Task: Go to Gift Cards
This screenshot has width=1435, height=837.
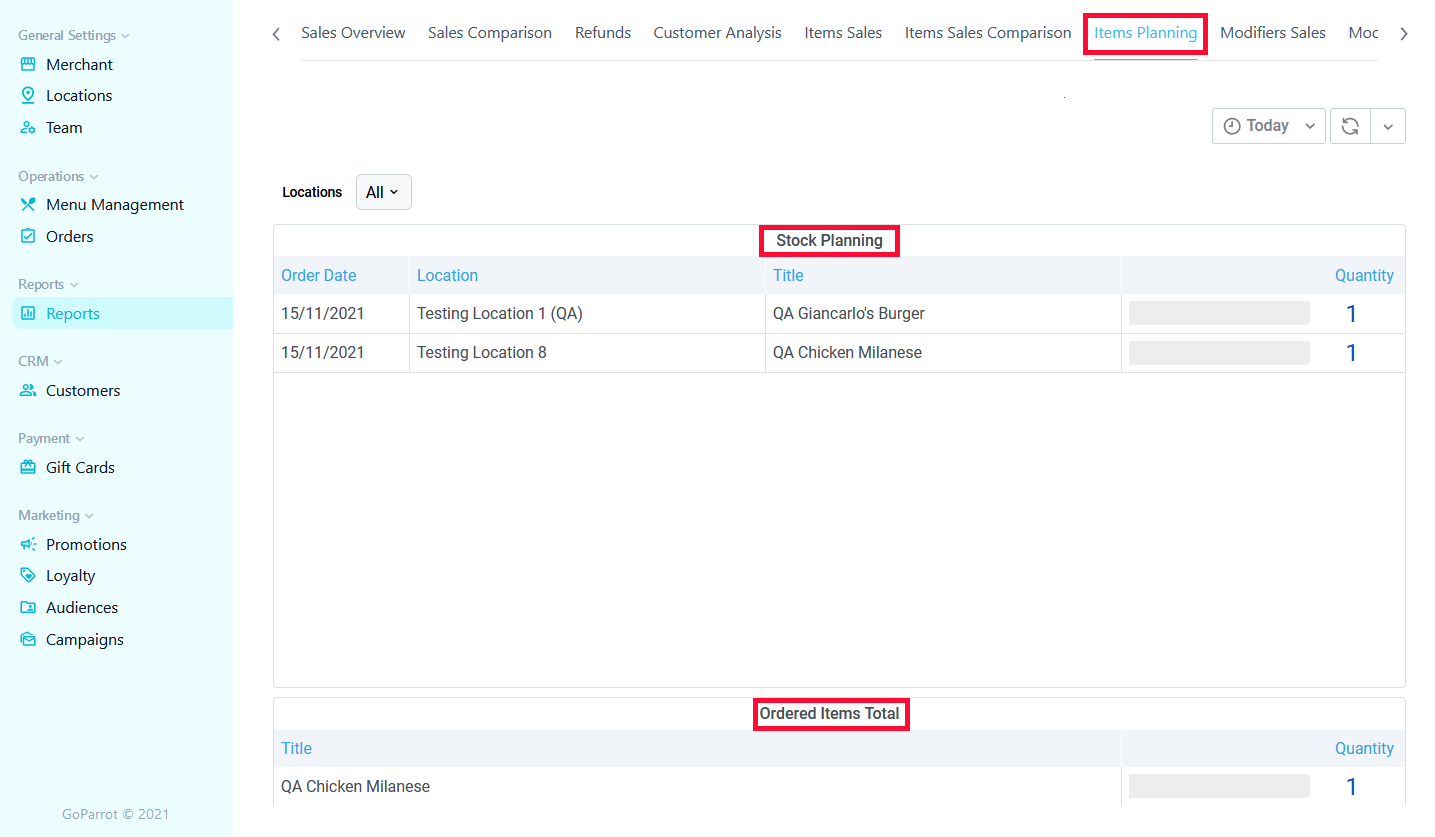Action: (x=80, y=467)
